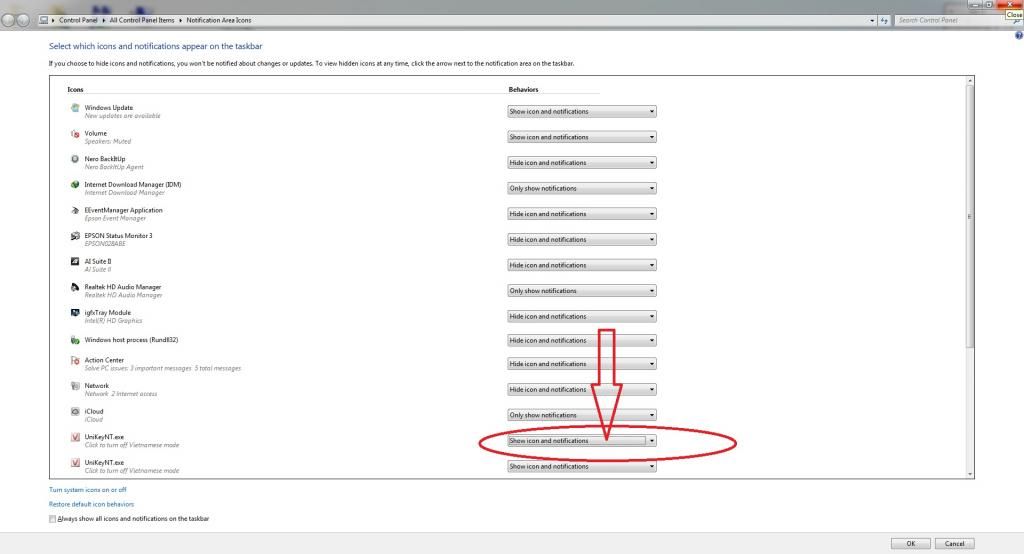The height and width of the screenshot is (554, 1024).
Task: Open the EPSON Status Monitor behavior dropdown
Action: click(x=582, y=240)
